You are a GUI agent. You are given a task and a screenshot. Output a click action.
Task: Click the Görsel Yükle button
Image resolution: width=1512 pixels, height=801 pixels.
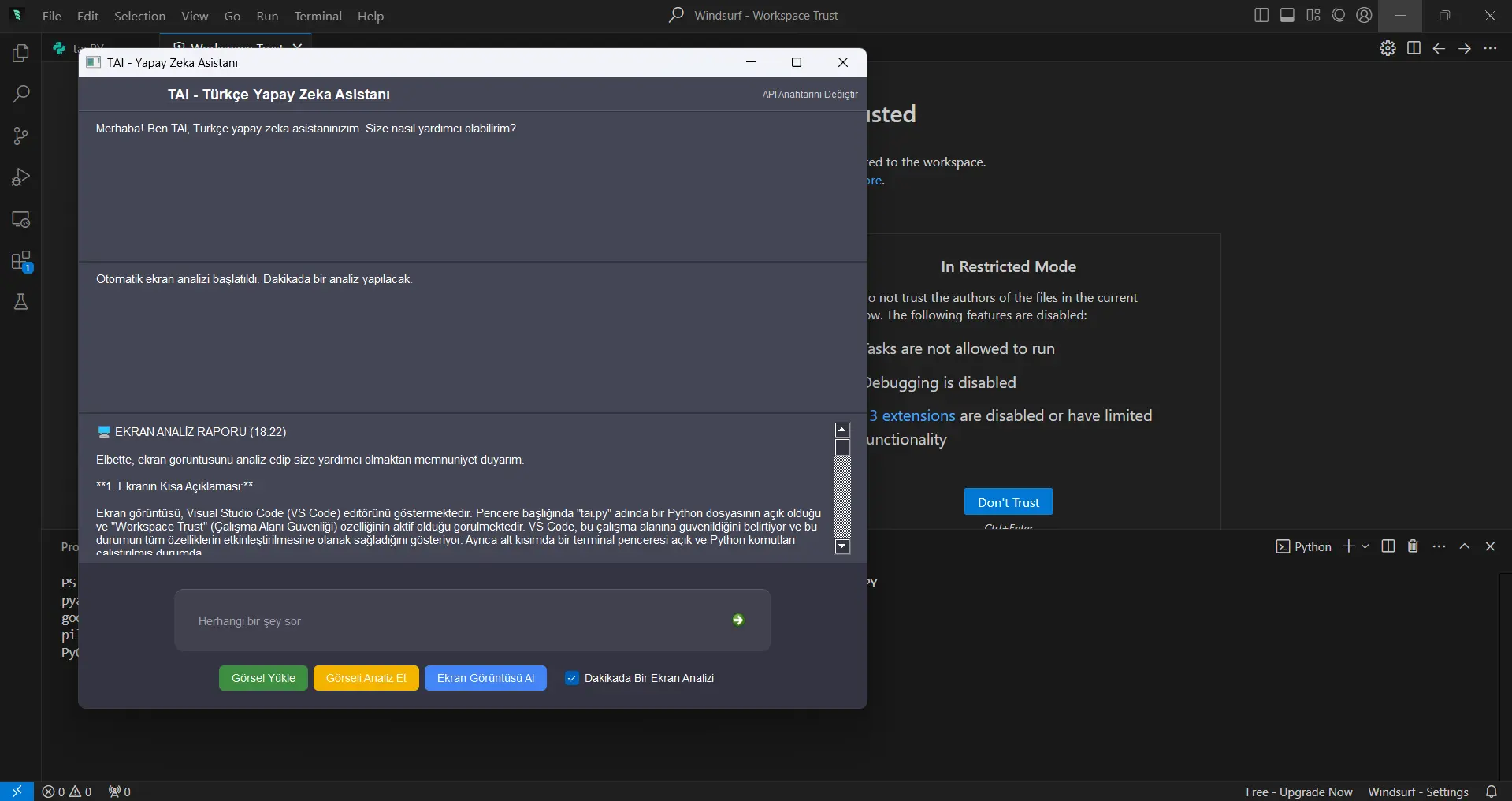(x=263, y=678)
